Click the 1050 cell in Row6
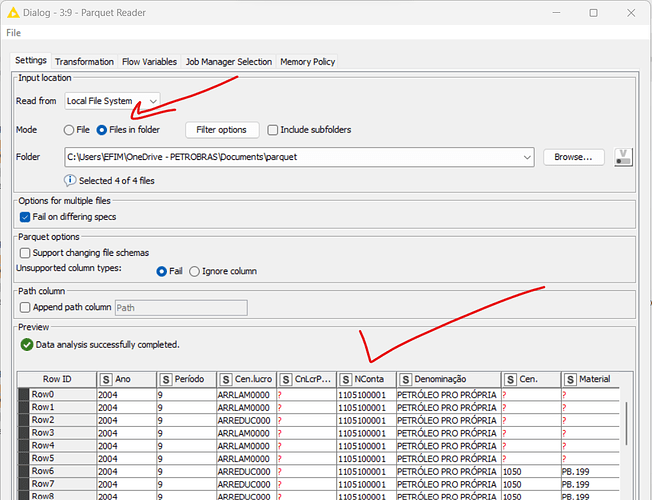 (x=531, y=471)
